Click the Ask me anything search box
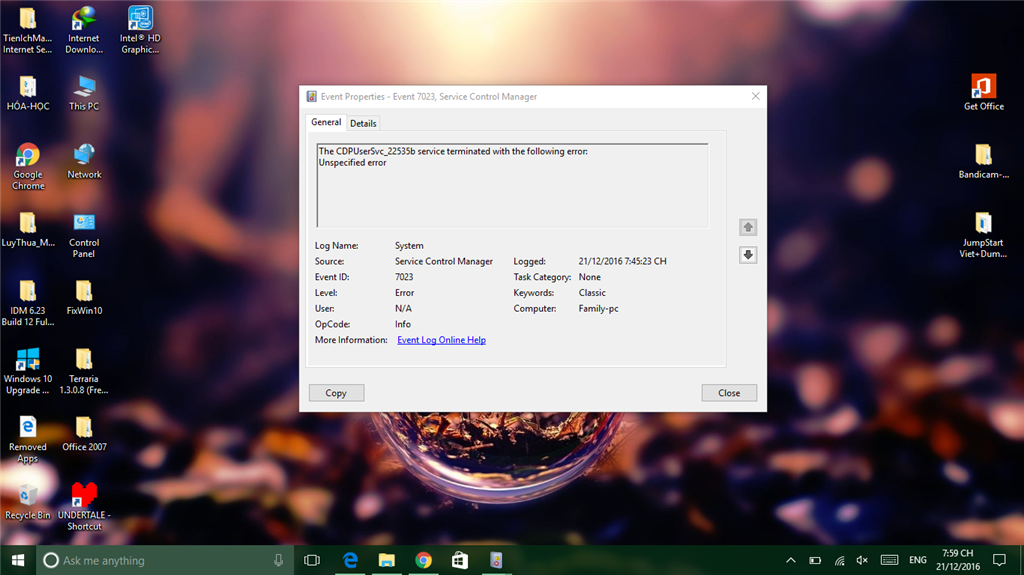 tap(165, 560)
